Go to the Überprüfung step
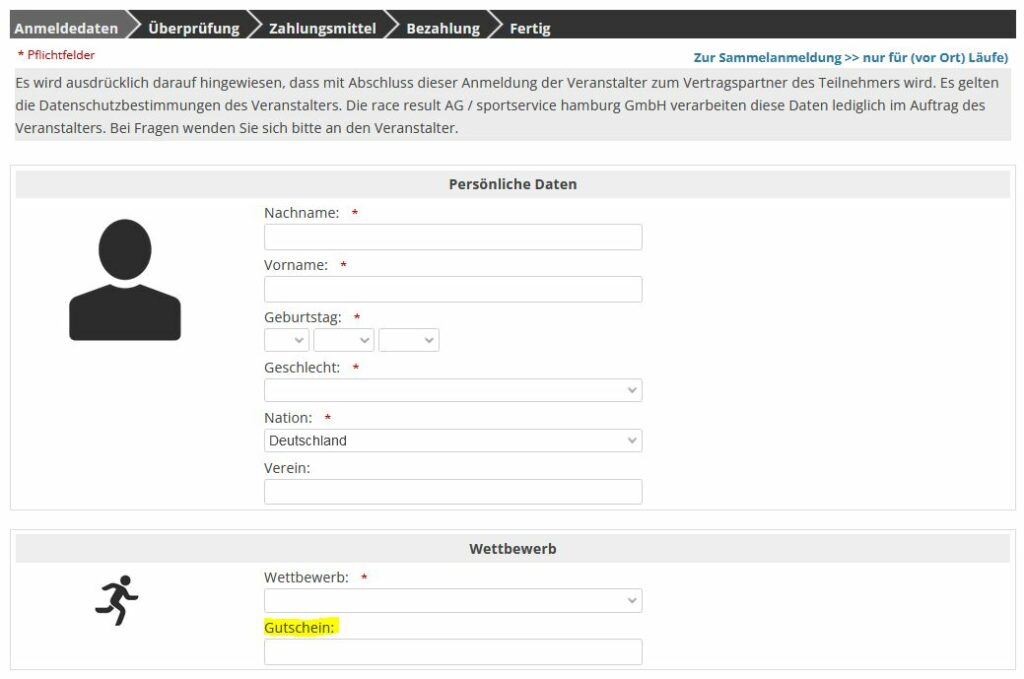Image resolution: width=1024 pixels, height=679 pixels. click(194, 28)
